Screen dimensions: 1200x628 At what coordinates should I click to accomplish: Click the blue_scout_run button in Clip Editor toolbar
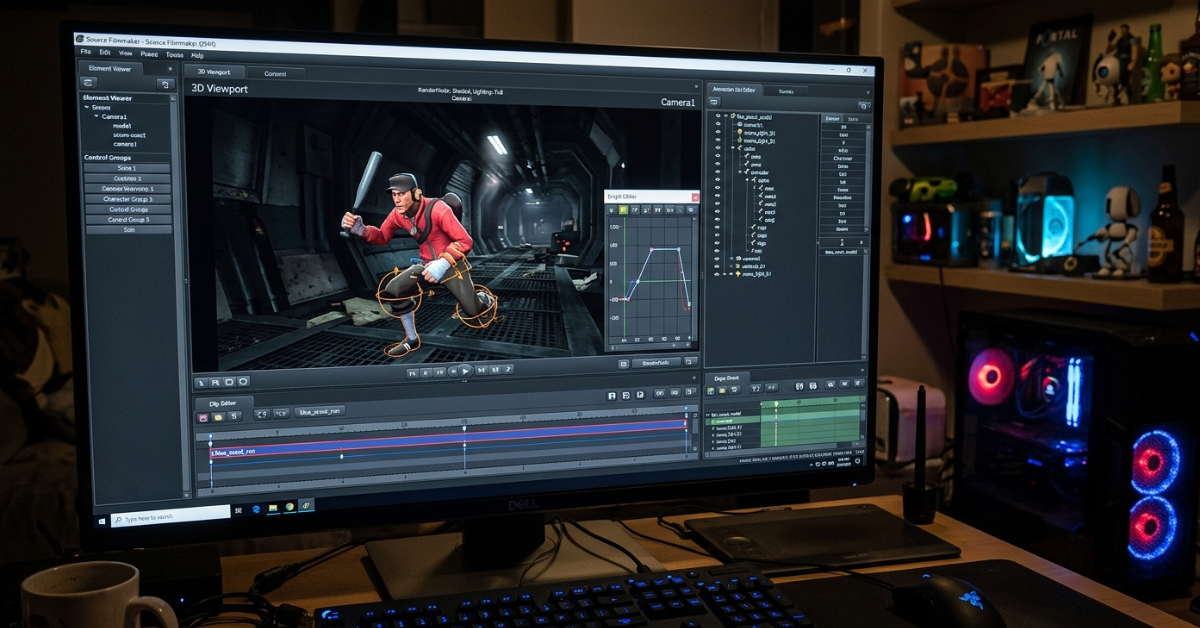[320, 412]
